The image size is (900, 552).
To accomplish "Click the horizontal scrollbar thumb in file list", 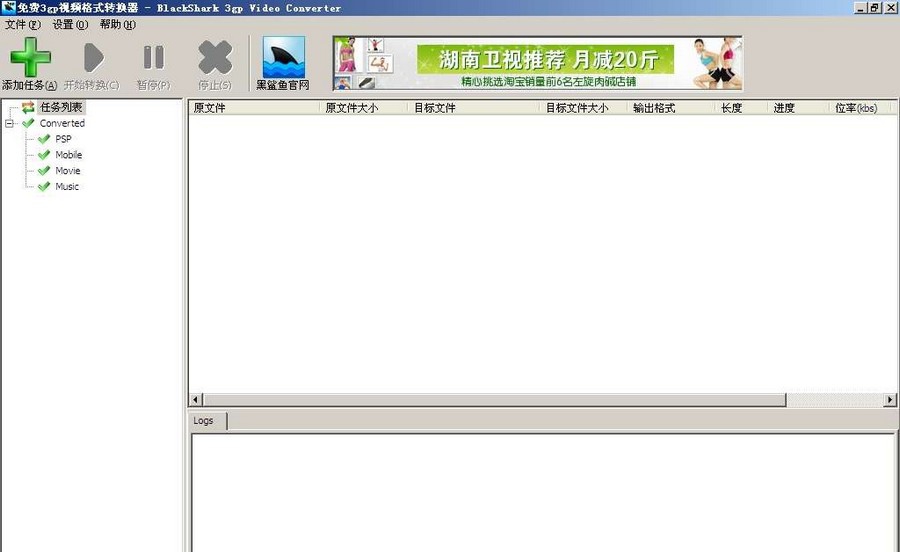I will (494, 399).
